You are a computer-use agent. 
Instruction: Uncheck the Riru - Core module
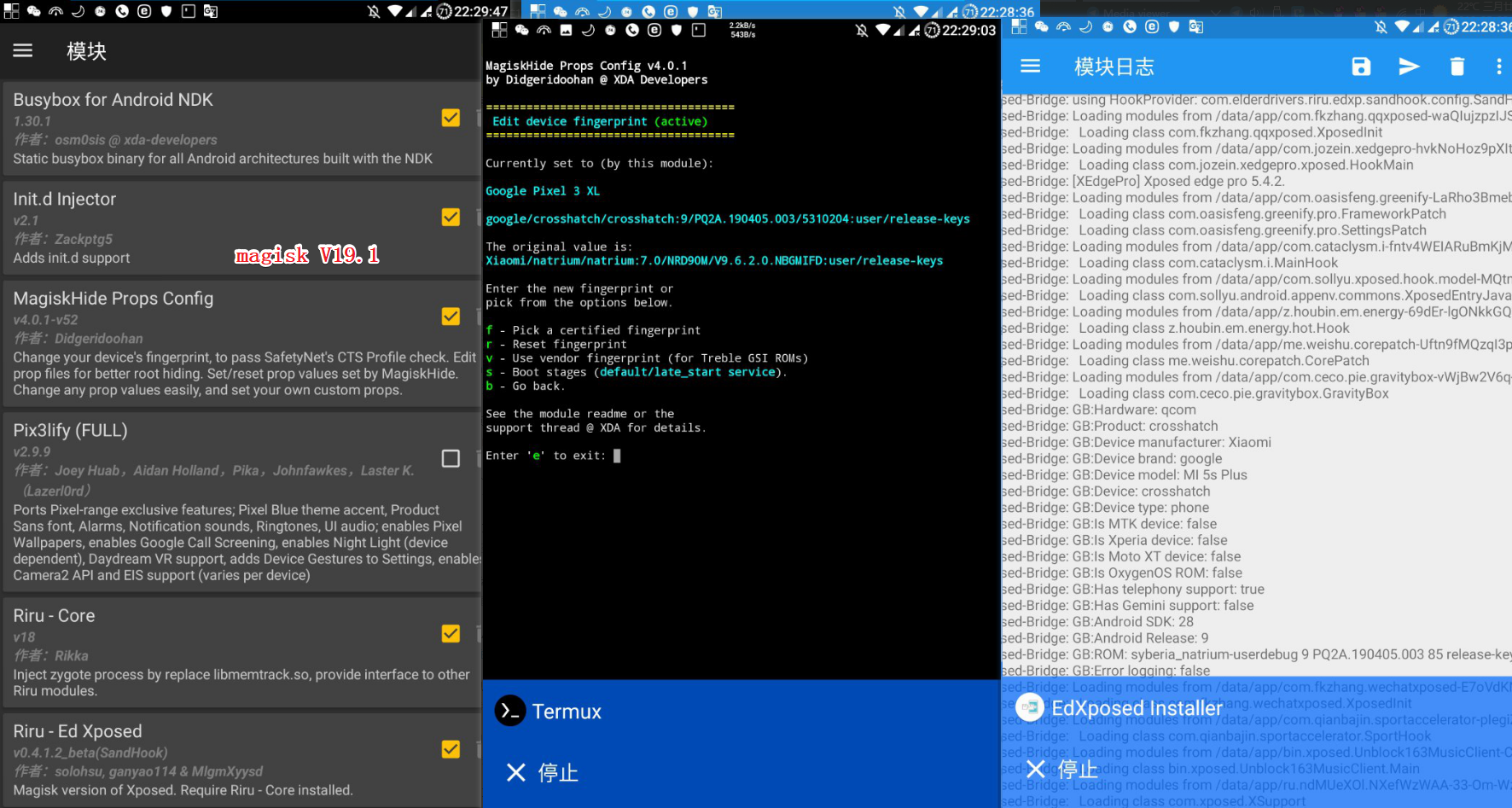pos(451,633)
